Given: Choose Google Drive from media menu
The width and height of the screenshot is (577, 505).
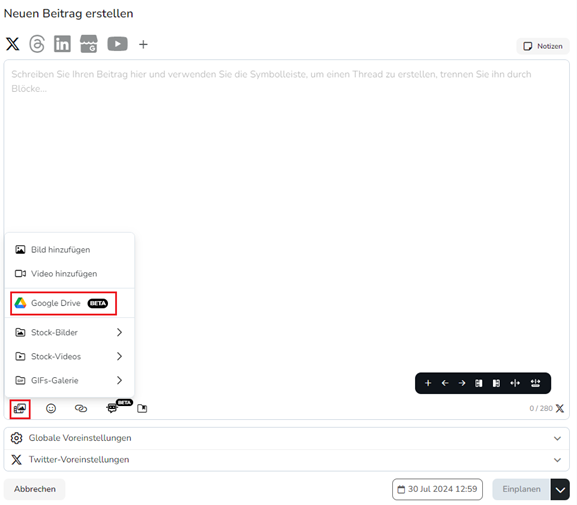Looking at the screenshot, I should pos(63,303).
